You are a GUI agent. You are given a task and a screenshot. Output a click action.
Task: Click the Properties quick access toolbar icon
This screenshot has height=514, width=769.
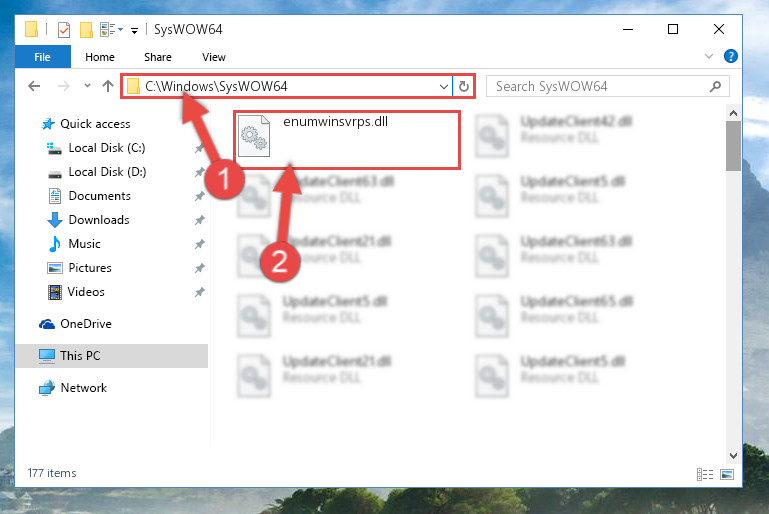click(64, 30)
